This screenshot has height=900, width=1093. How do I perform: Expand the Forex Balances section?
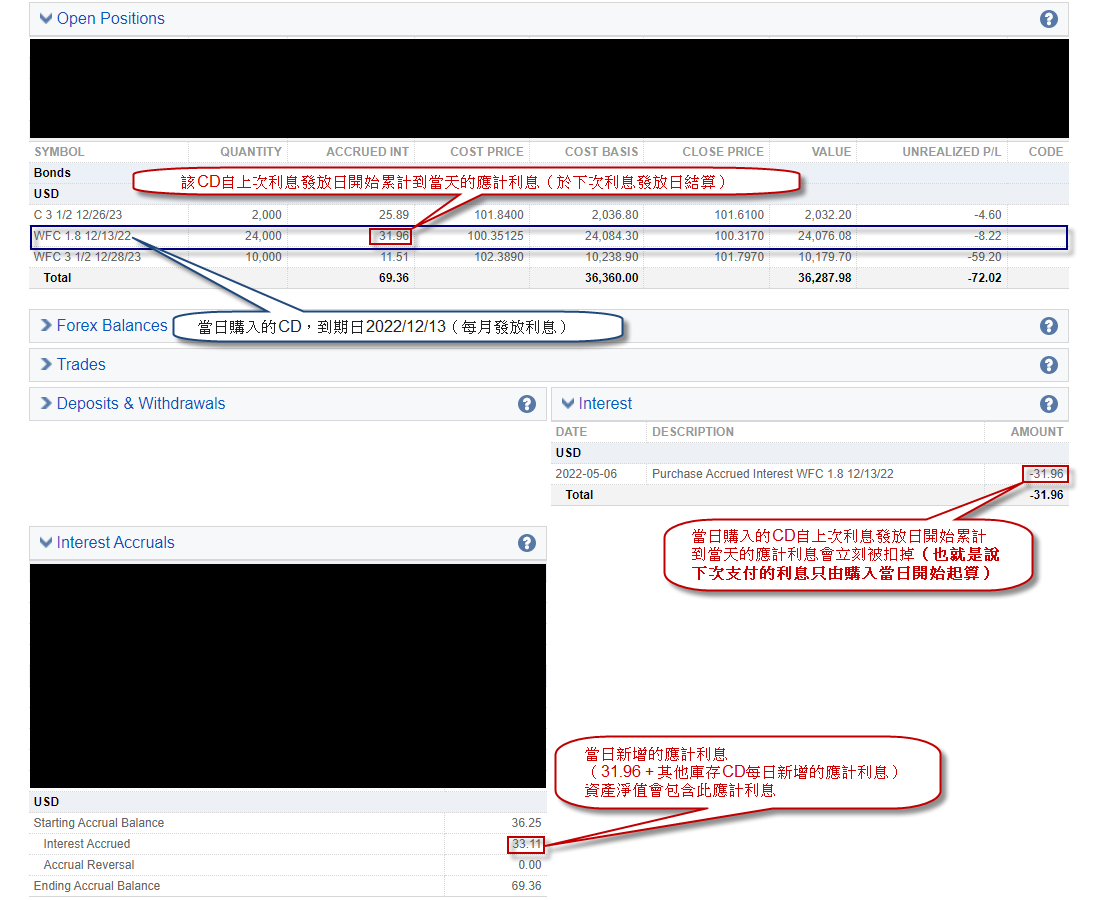click(x=46, y=326)
